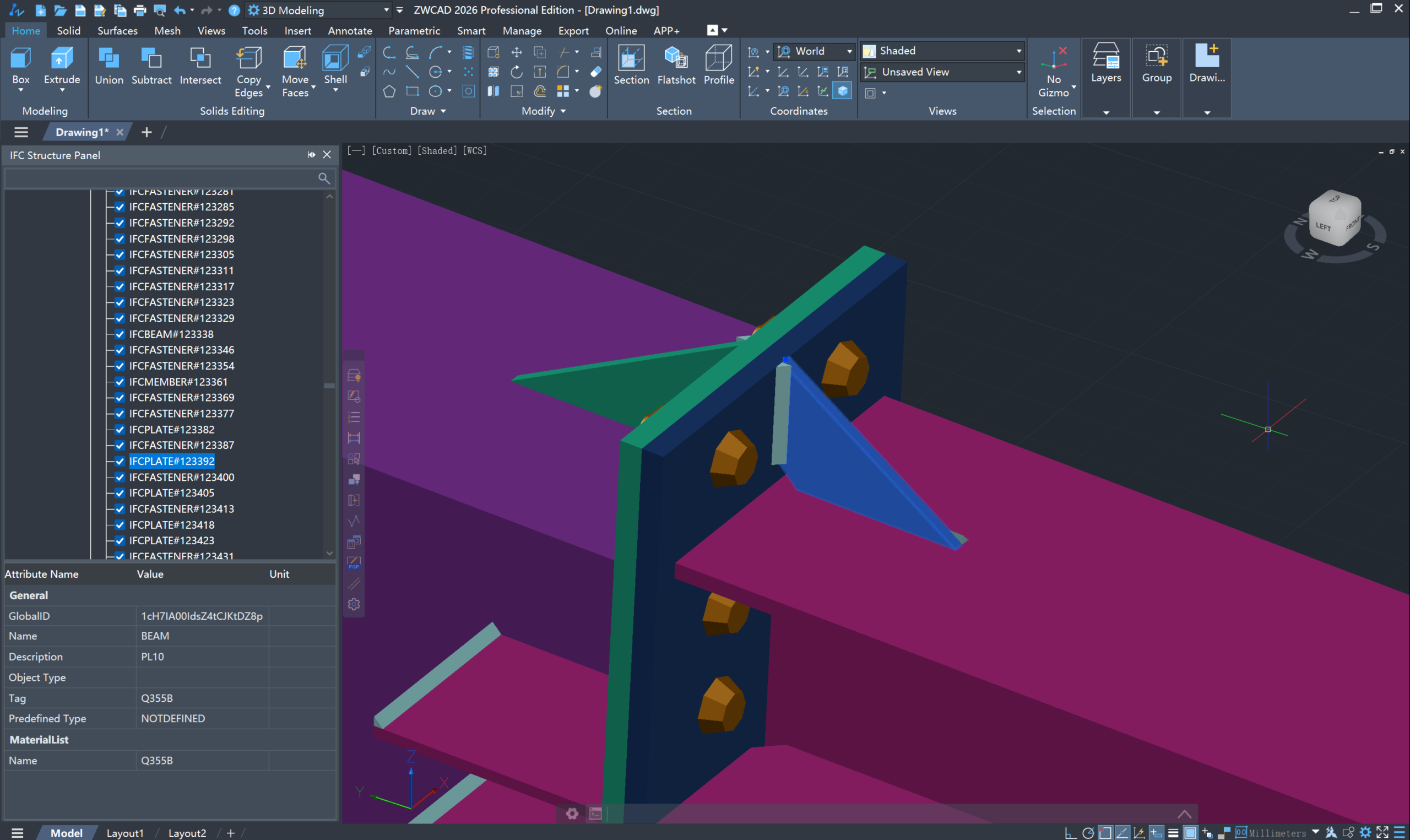Select IFCFASTENER#123400 in the tree

point(182,477)
